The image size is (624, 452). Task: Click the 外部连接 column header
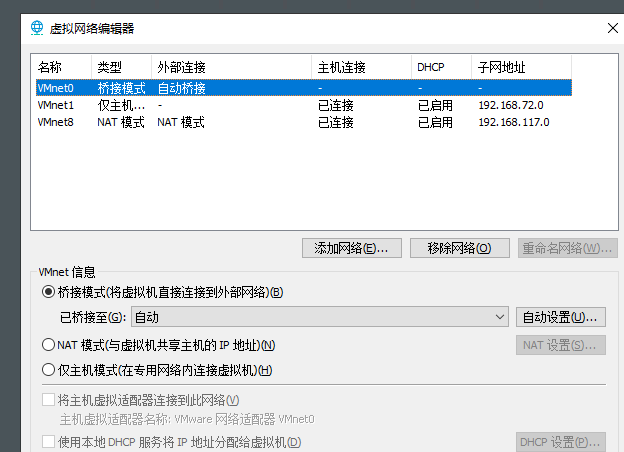click(231, 67)
